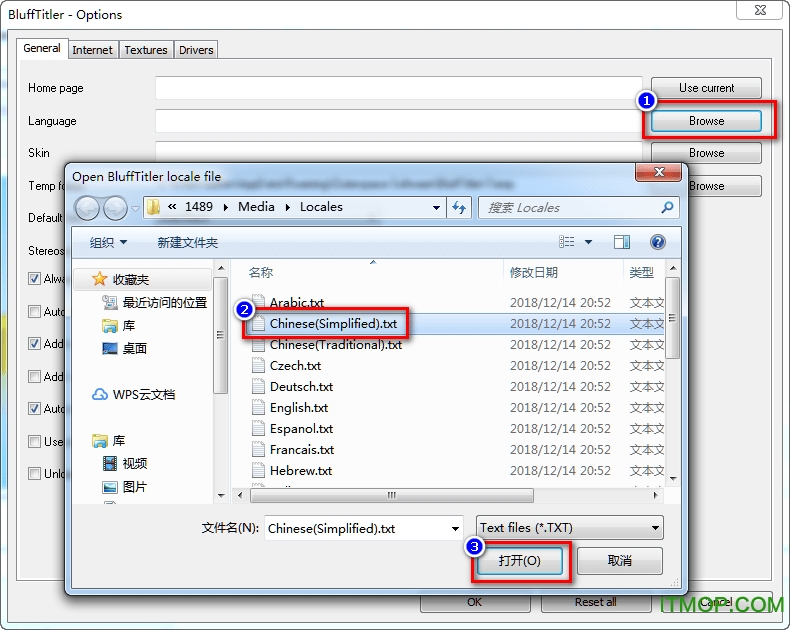Image resolution: width=790 pixels, height=630 pixels.
Task: Open the Text files (*.TXT) filter dropdown
Action: coord(570,528)
